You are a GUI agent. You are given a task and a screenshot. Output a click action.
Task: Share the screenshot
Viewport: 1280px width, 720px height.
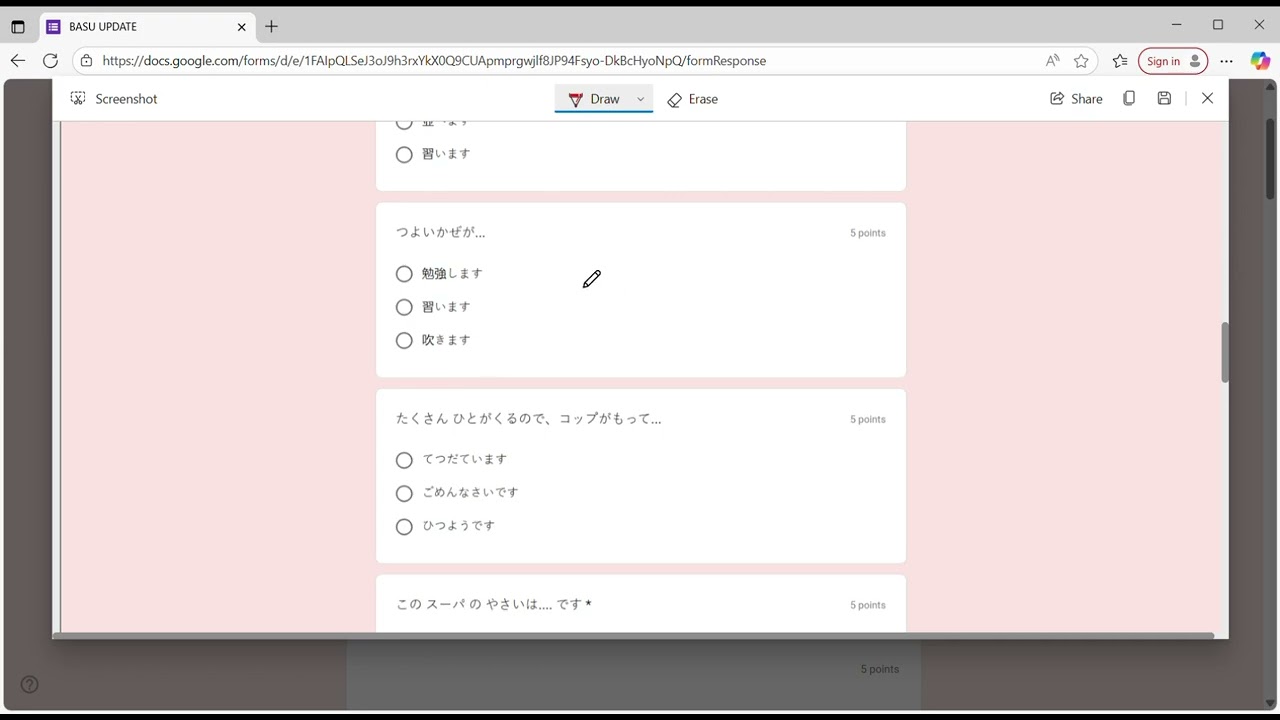1076,99
